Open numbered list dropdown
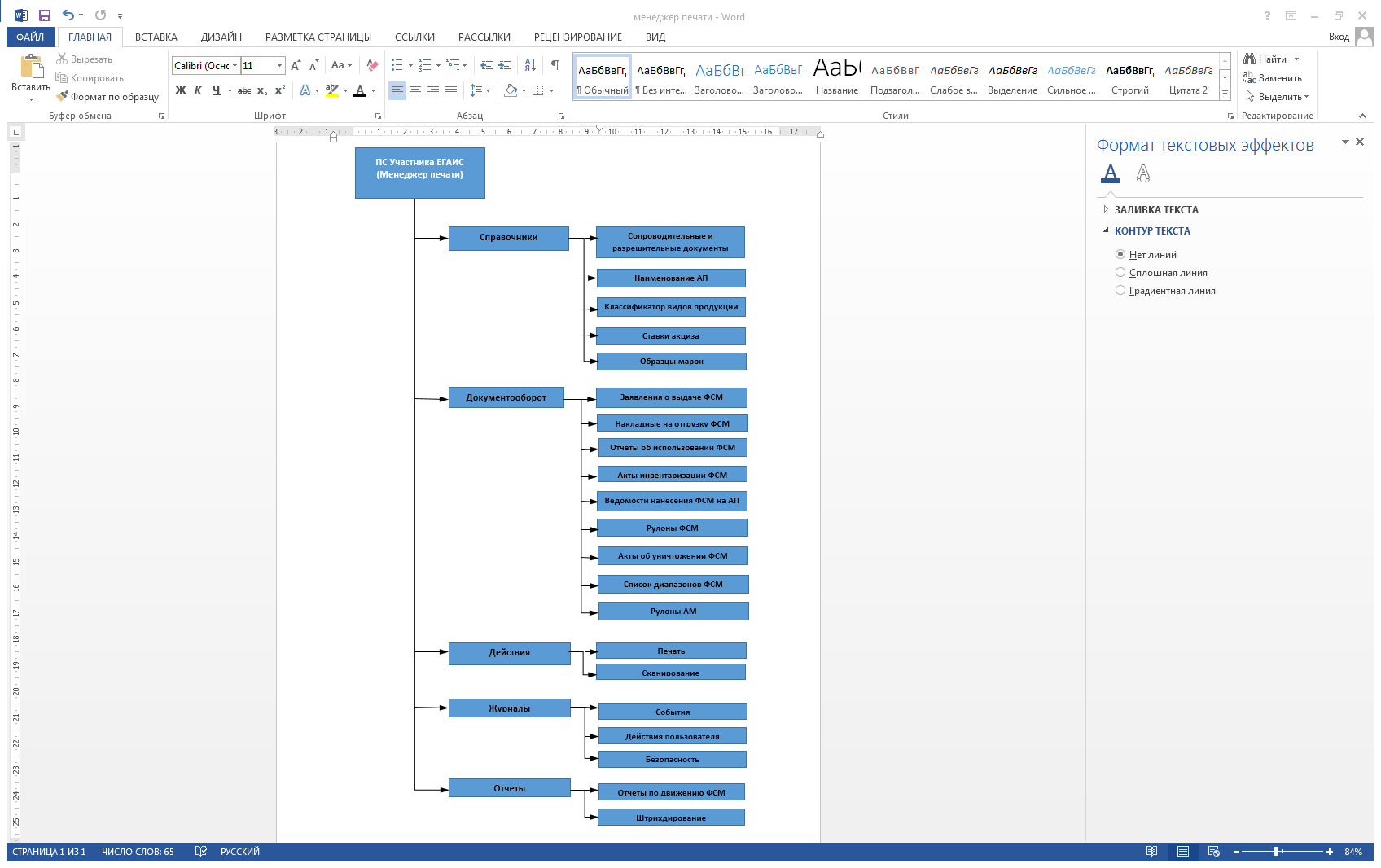Viewport: 1381px width, 868px height. tap(438, 65)
